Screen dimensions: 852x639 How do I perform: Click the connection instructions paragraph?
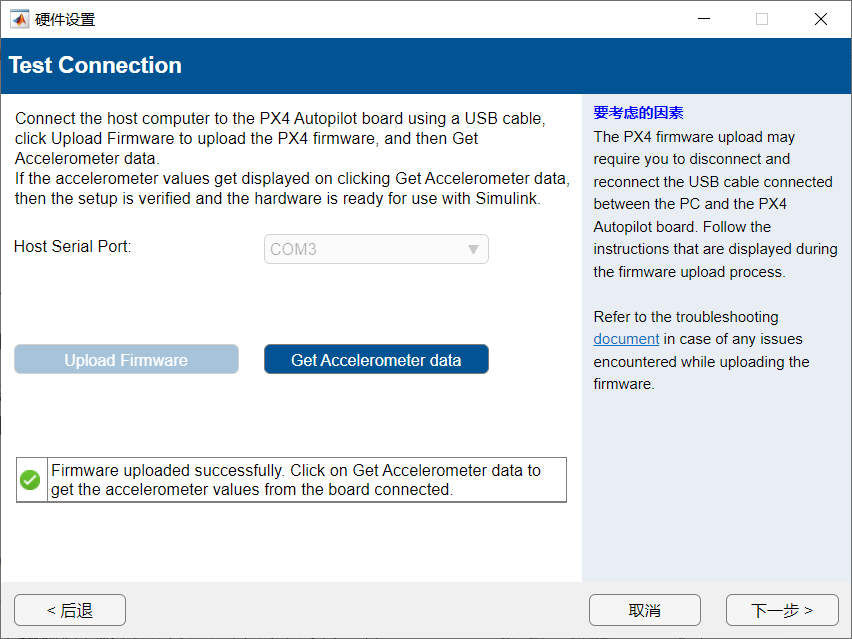click(x=290, y=158)
